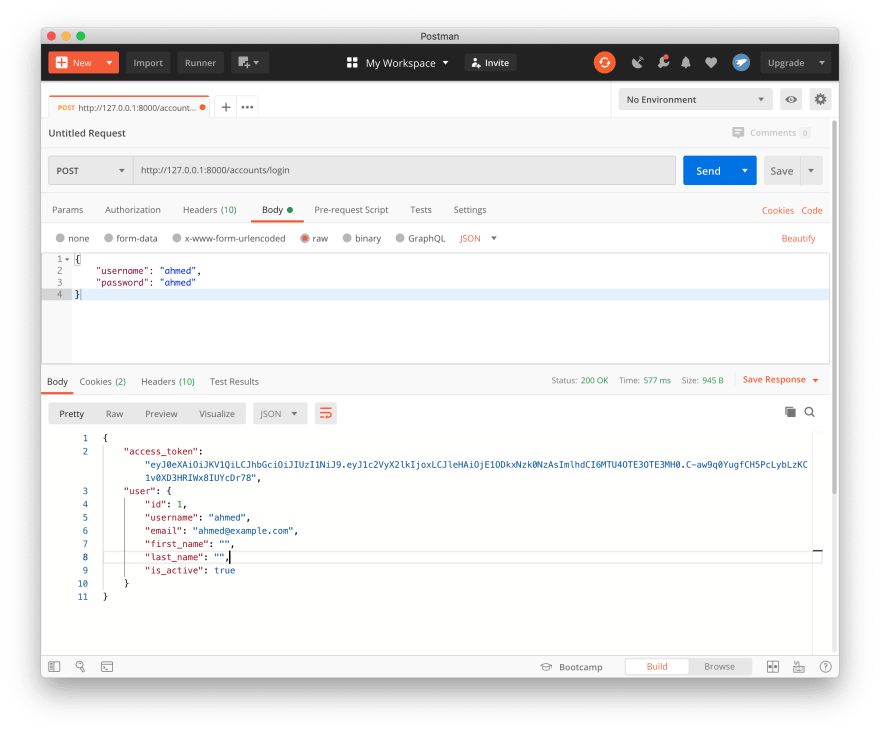Open Find and Replace in status bar
The height and width of the screenshot is (732, 880).
[x=80, y=666]
